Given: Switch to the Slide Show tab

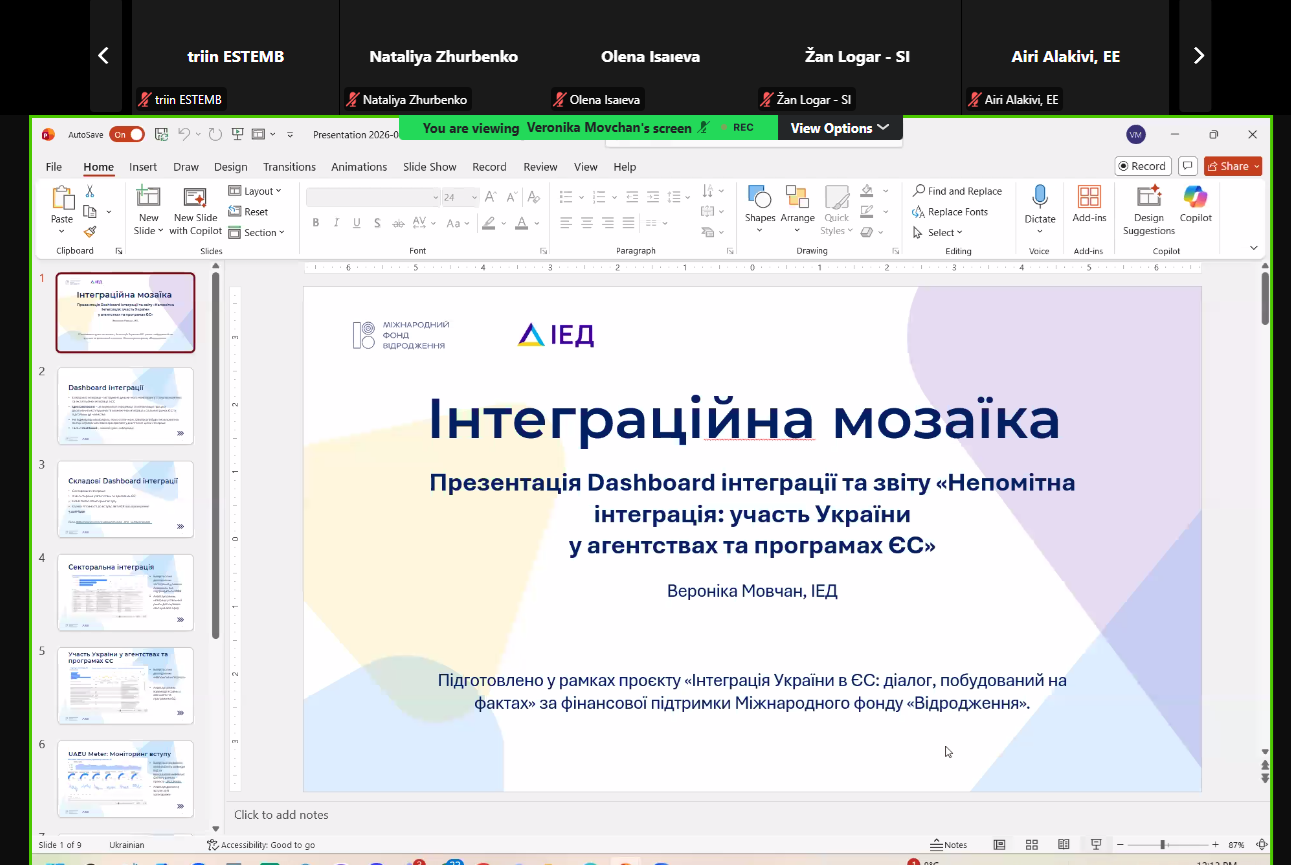Looking at the screenshot, I should [x=429, y=167].
